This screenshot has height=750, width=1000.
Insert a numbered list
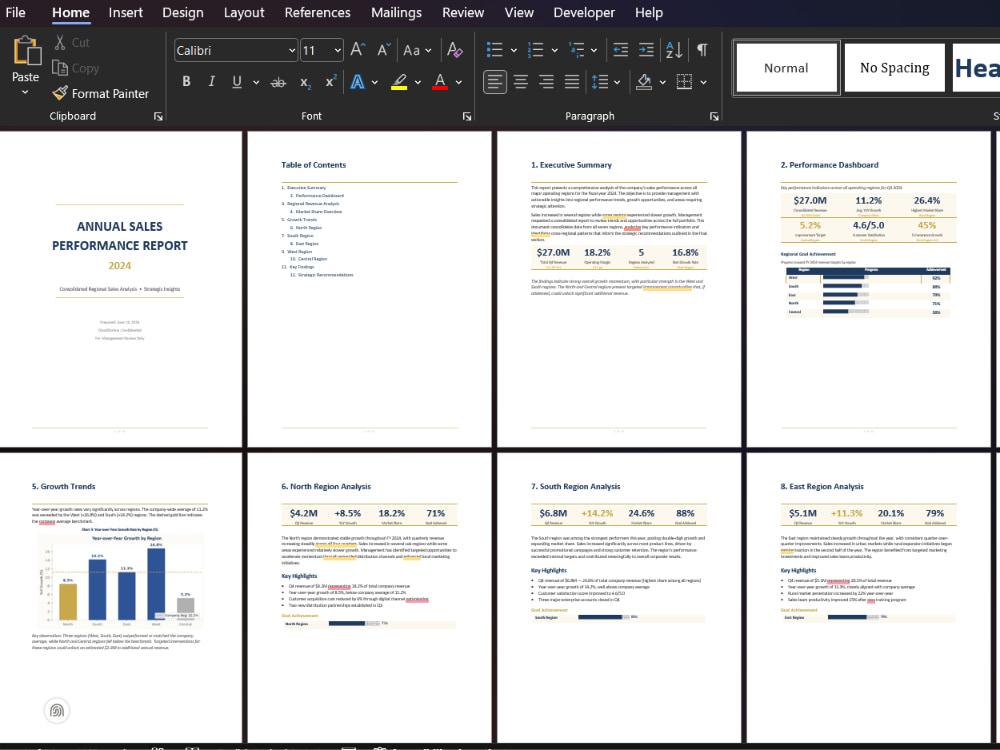(x=535, y=50)
